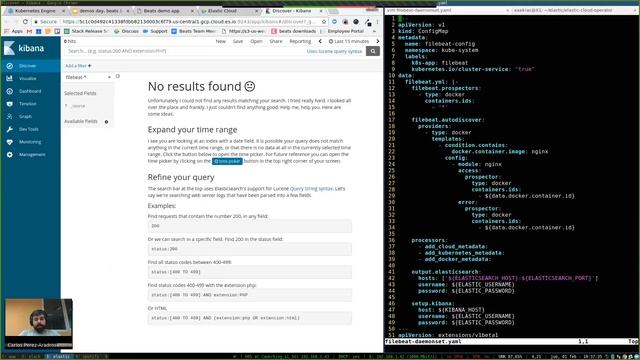Click New in Kibana top menu
This screenshot has width=640, height=360.
(220, 41)
